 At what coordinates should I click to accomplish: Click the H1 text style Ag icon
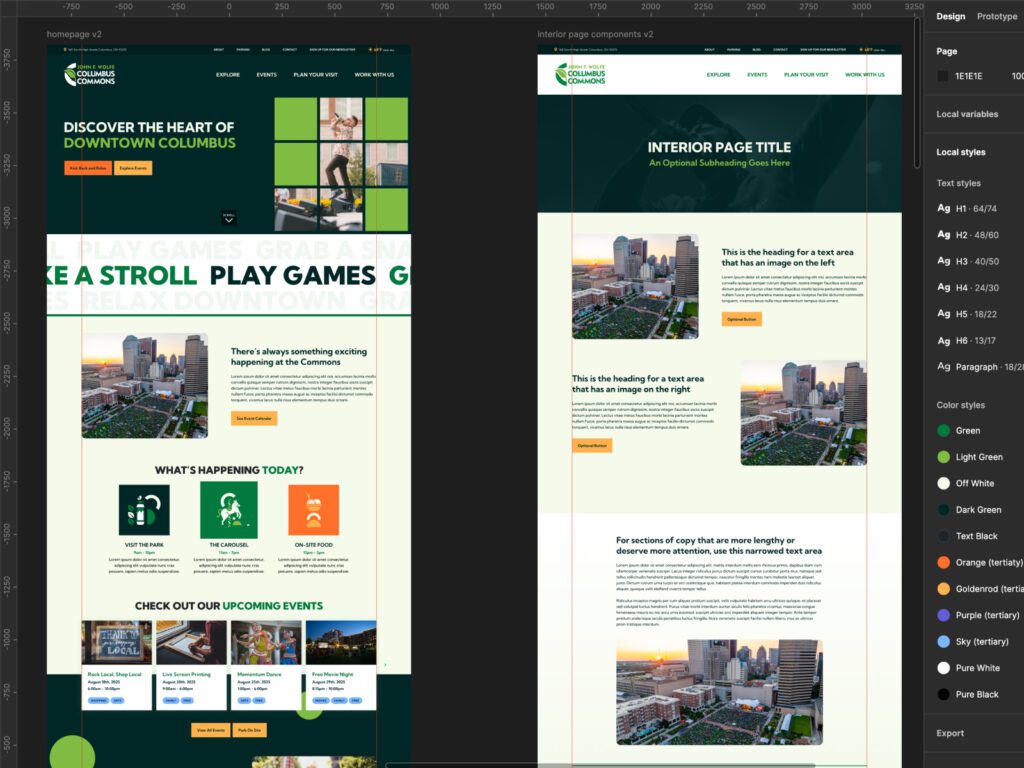943,208
